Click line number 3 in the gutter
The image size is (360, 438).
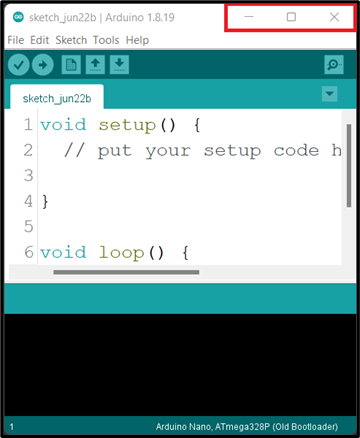click(29, 176)
